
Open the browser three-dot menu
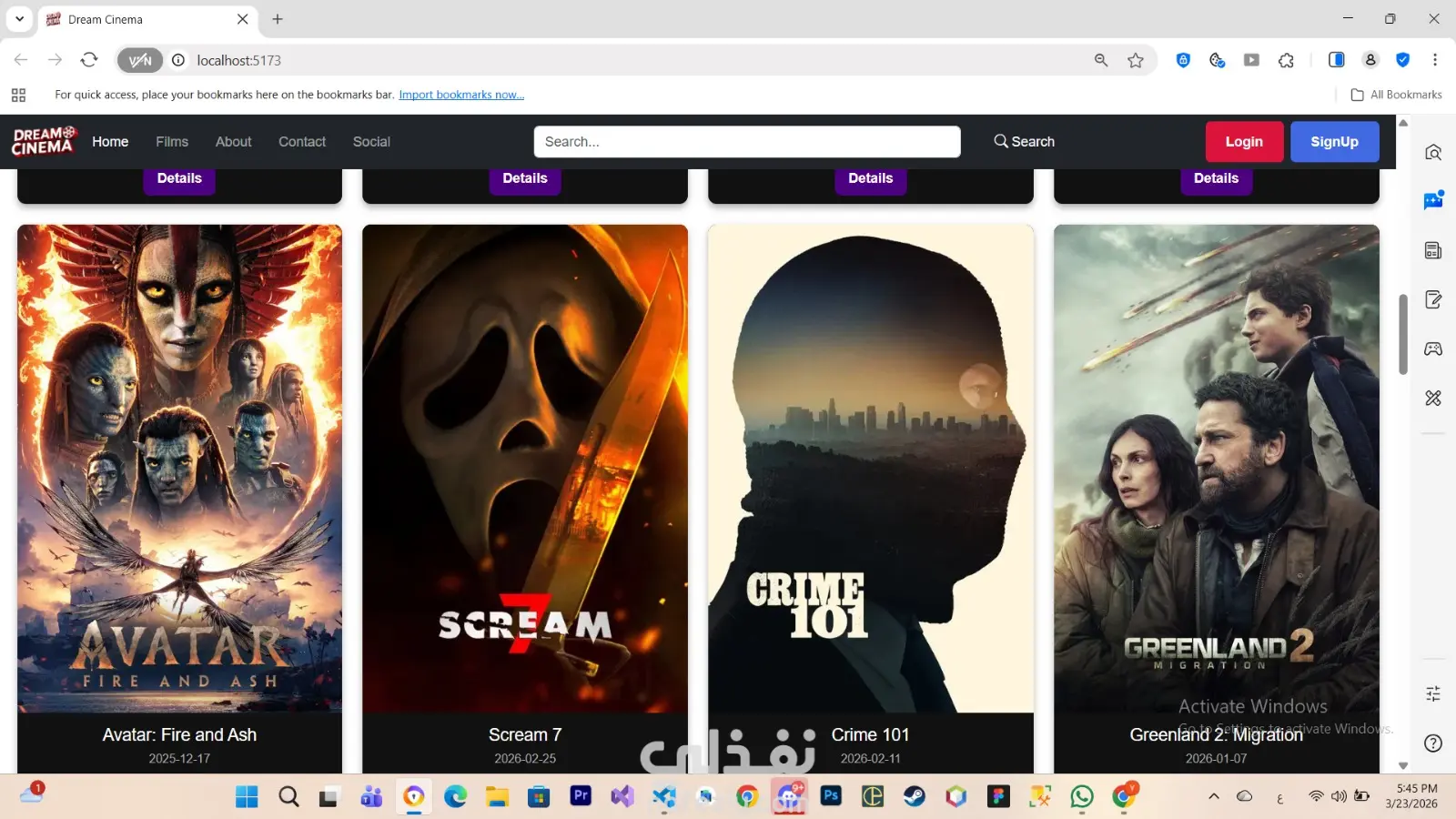coord(1435,60)
